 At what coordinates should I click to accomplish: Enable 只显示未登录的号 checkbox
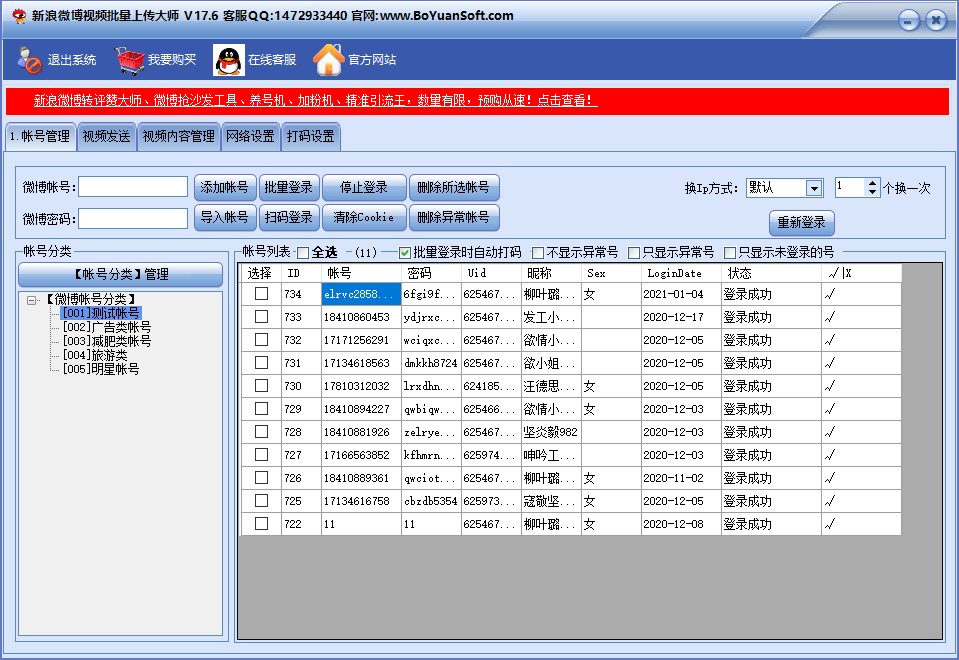tap(730, 253)
